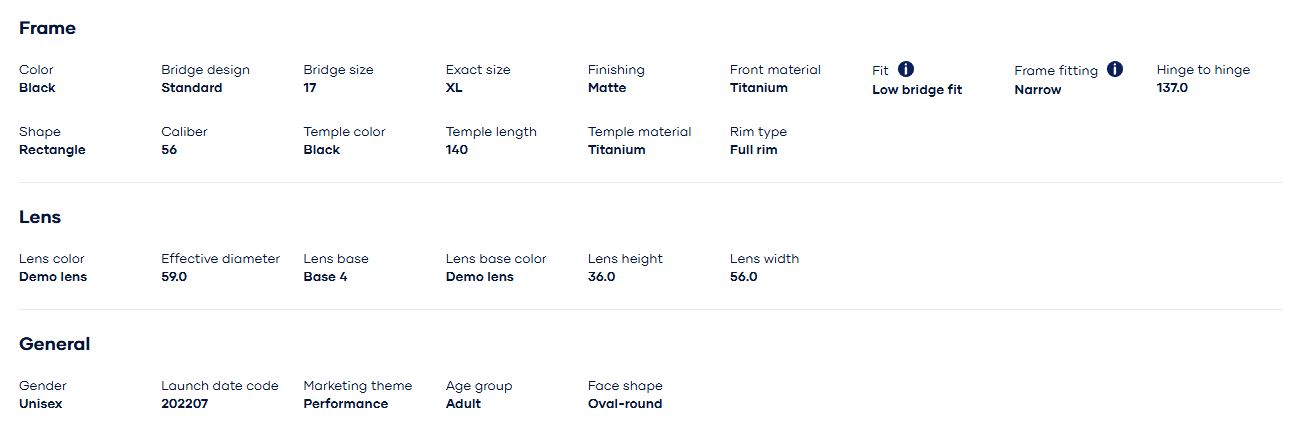Click the Titanium front material value
The image size is (1311, 426).
[758, 88]
